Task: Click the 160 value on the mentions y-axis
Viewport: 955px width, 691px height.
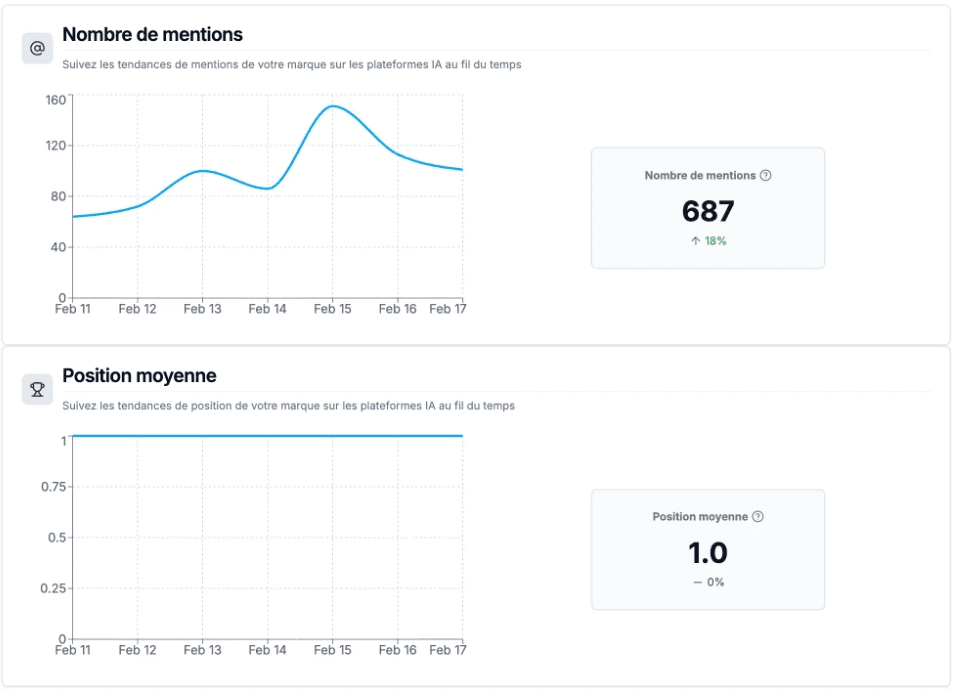Action: click(x=58, y=99)
